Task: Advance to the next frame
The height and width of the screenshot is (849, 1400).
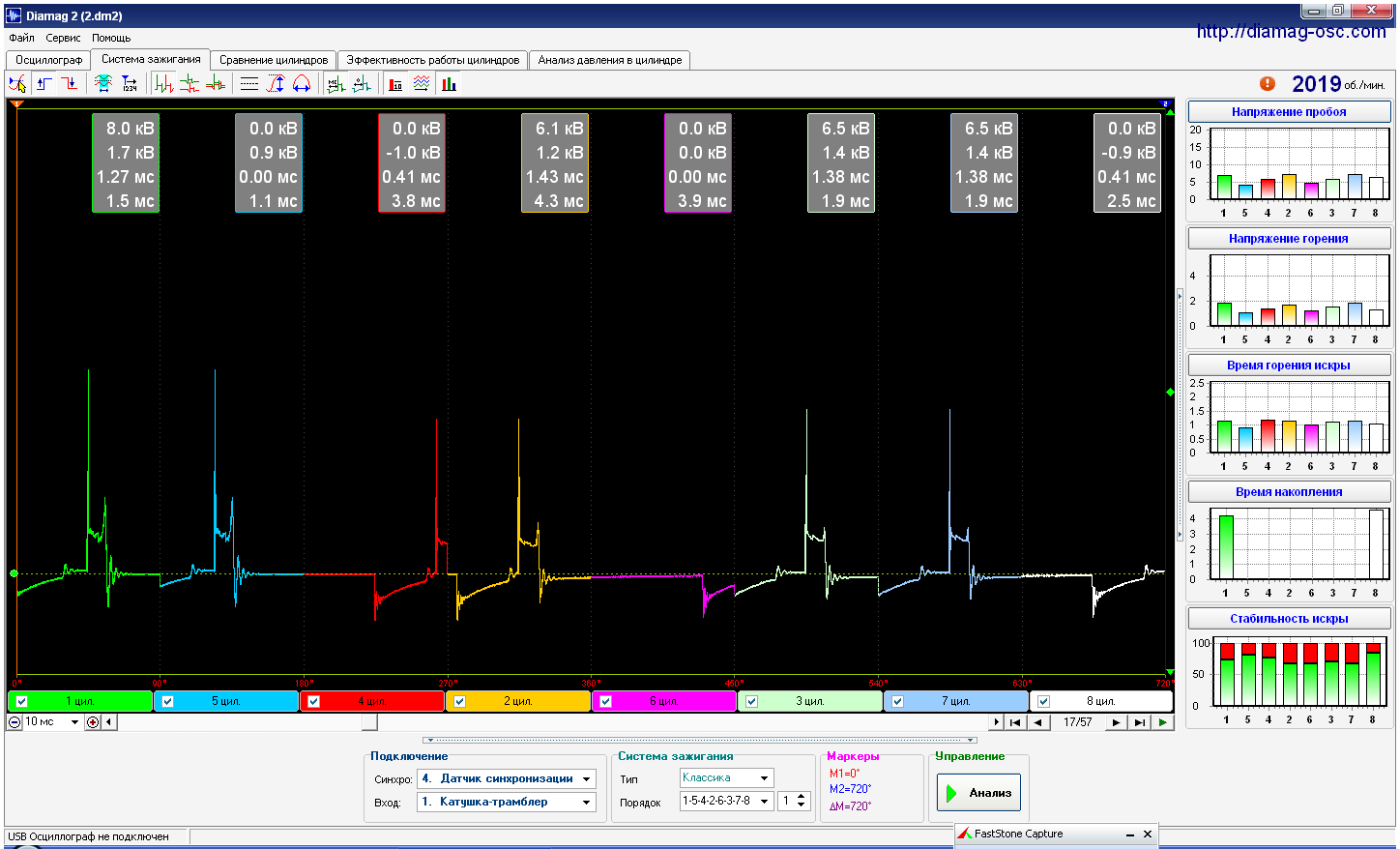Action: (1117, 722)
